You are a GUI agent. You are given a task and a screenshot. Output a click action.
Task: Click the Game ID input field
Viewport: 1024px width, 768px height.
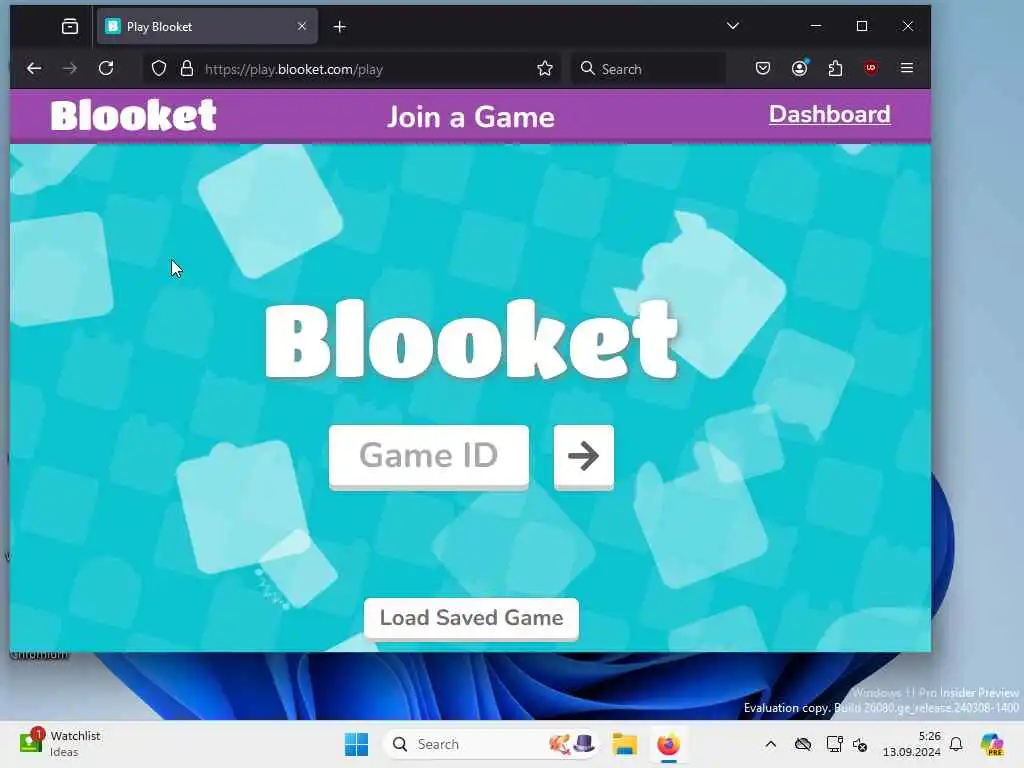click(x=429, y=456)
